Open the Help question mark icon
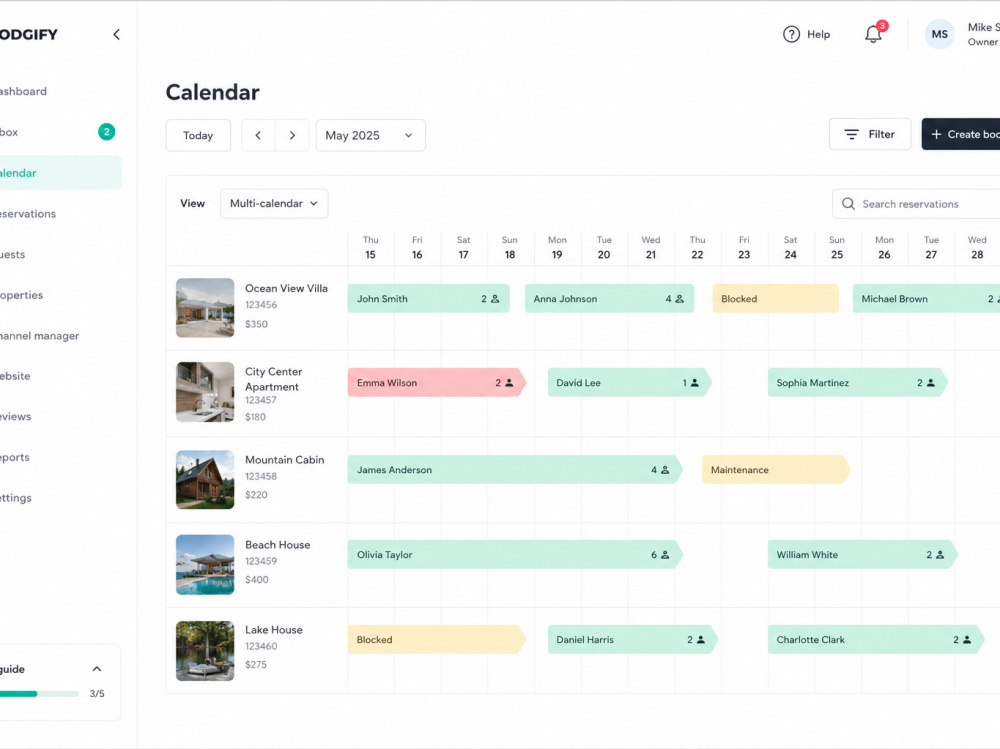The height and width of the screenshot is (749, 1000). pyautogui.click(x=791, y=34)
